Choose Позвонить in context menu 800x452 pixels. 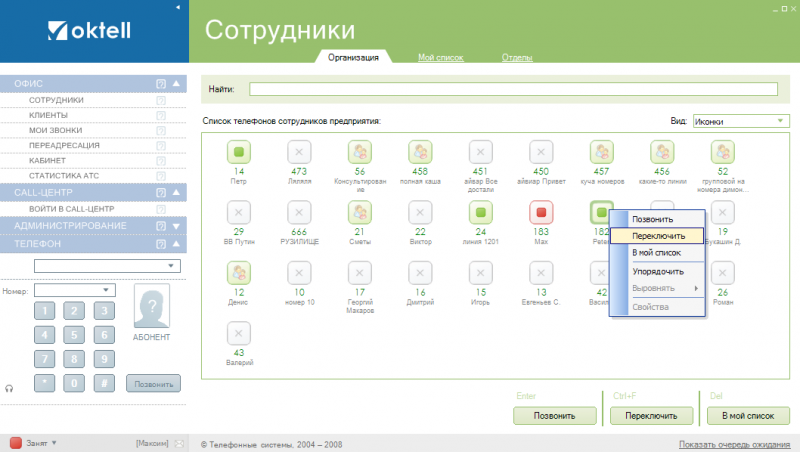[657, 219]
